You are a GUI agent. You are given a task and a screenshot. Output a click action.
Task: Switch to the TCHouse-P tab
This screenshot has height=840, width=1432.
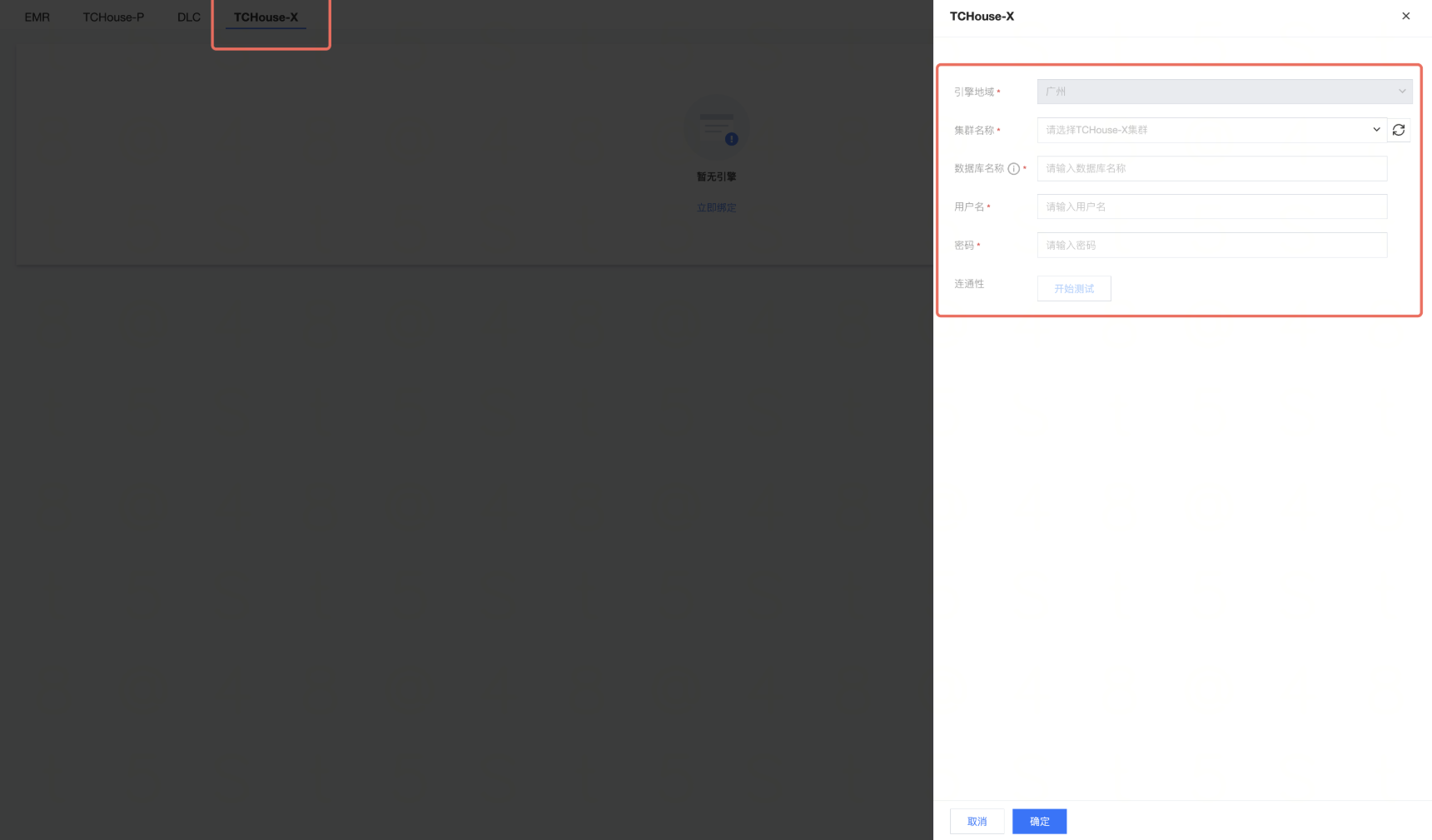tap(113, 17)
